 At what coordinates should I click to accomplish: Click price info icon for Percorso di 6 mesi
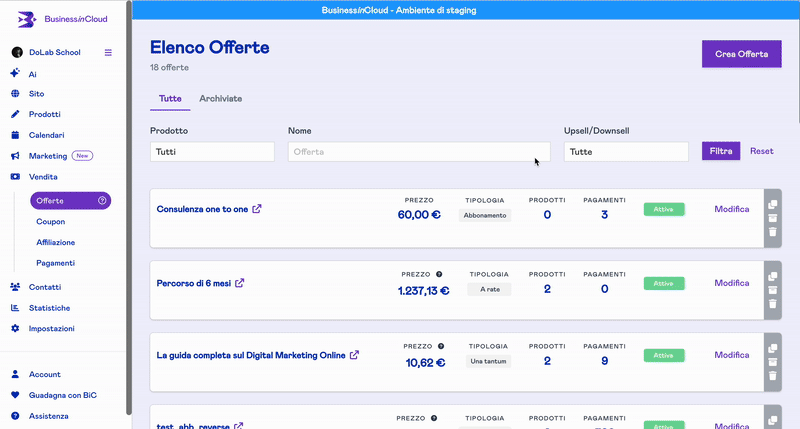click(x=440, y=273)
